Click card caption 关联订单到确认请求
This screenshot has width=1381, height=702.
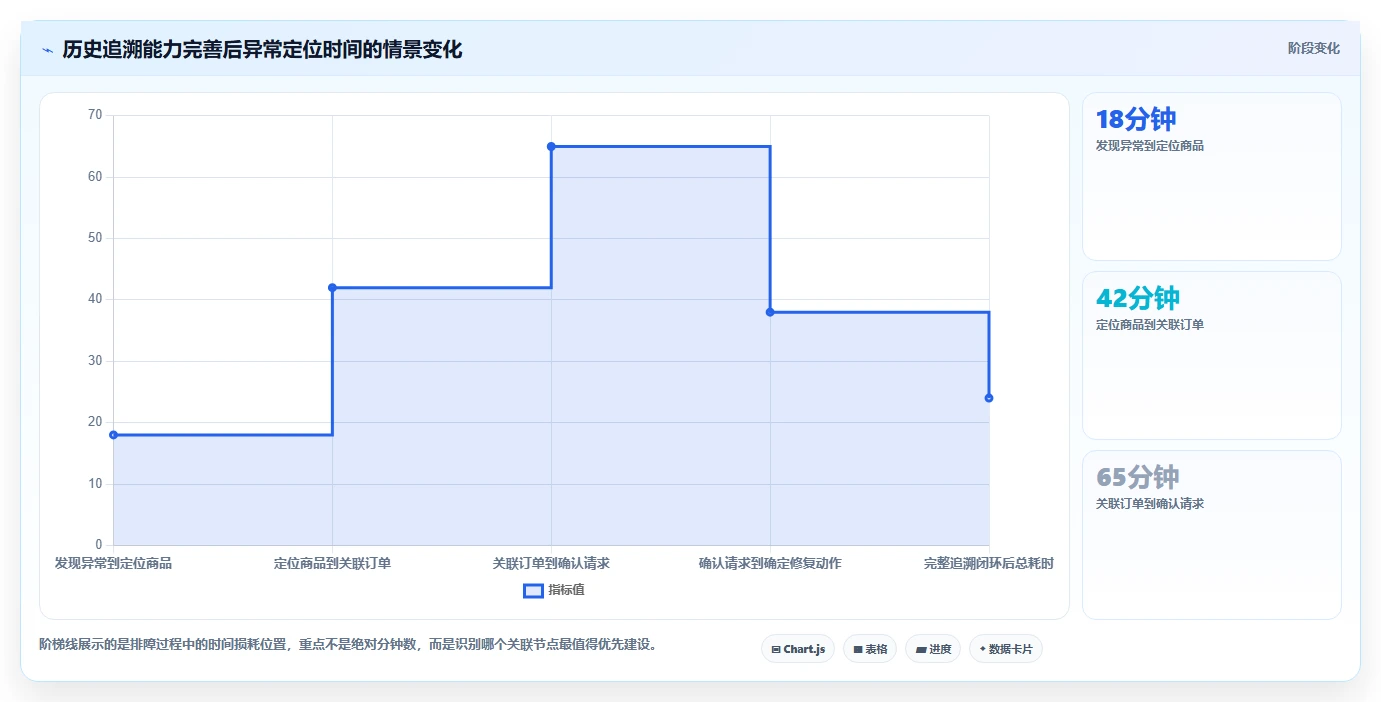point(1150,504)
